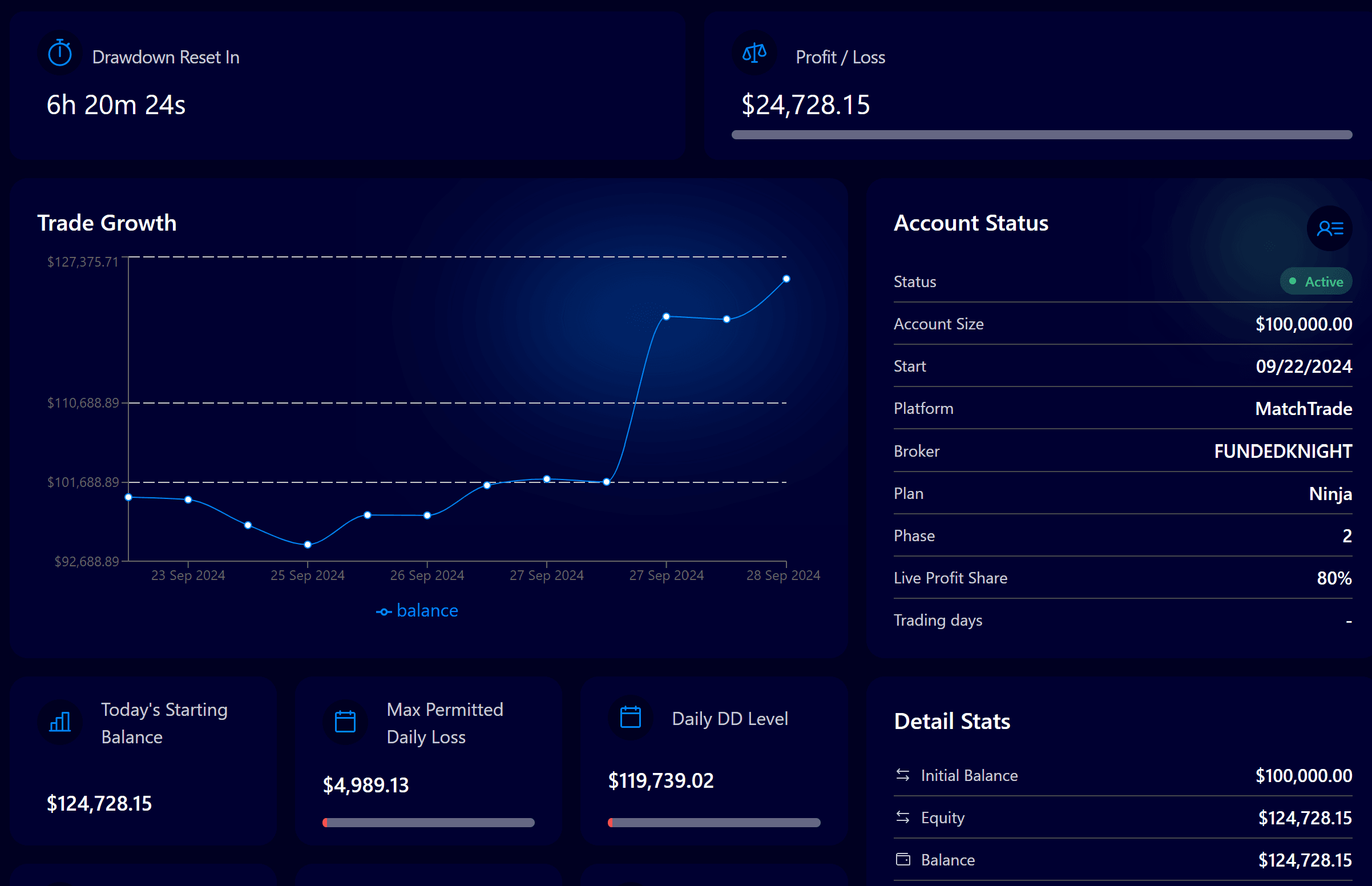The width and height of the screenshot is (1372, 886).
Task: Click the Phase value 2
Action: click(x=1347, y=535)
